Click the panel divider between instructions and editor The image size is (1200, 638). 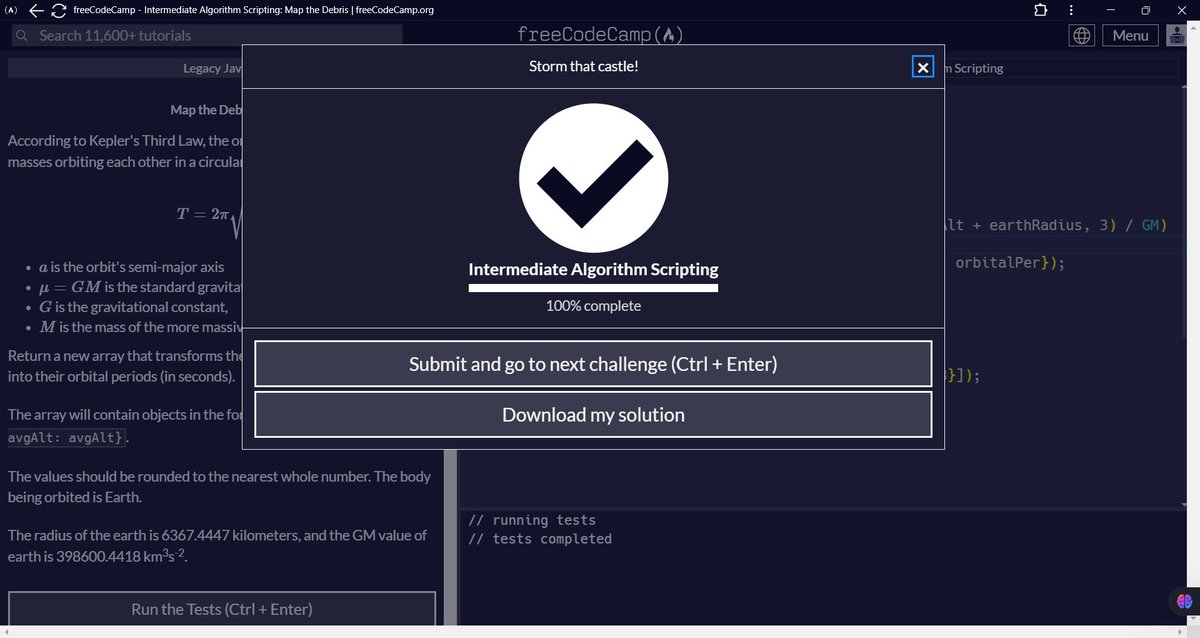click(x=450, y=540)
